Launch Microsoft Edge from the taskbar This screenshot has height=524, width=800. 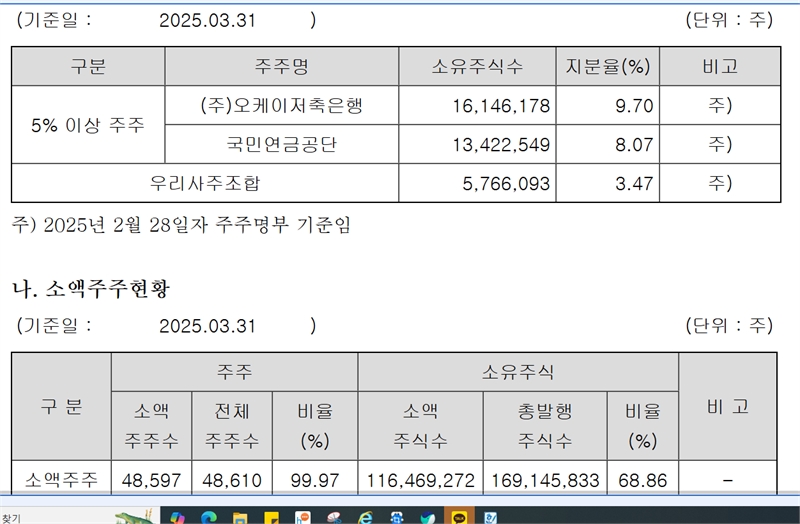[x=208, y=516]
